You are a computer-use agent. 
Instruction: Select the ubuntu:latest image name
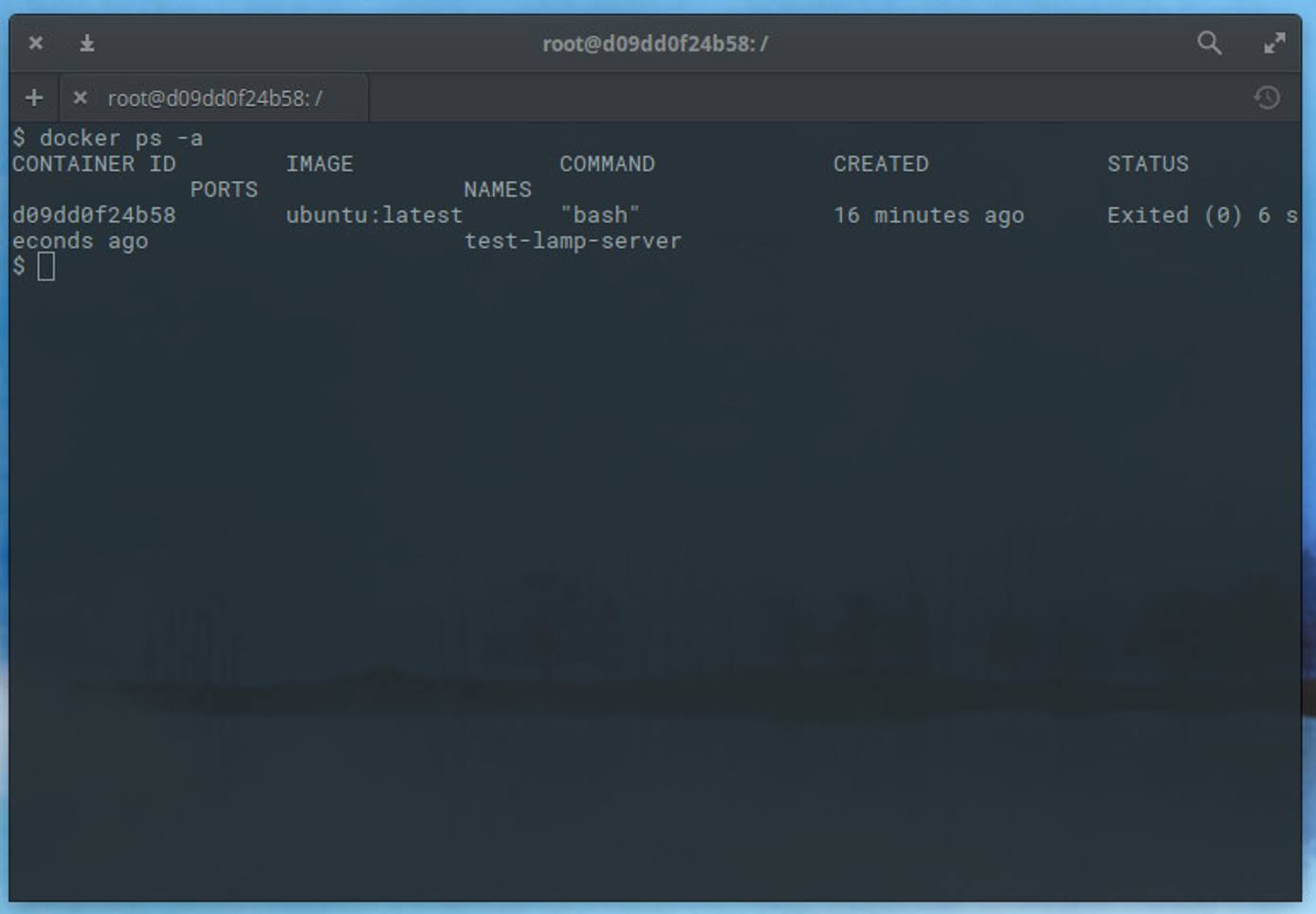pos(375,215)
